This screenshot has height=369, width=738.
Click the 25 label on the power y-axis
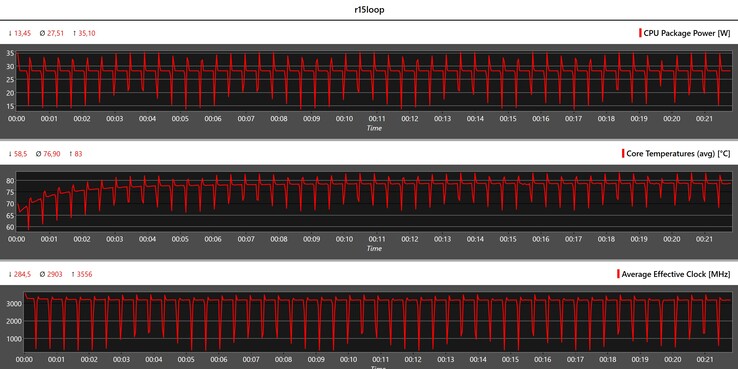pos(10,80)
